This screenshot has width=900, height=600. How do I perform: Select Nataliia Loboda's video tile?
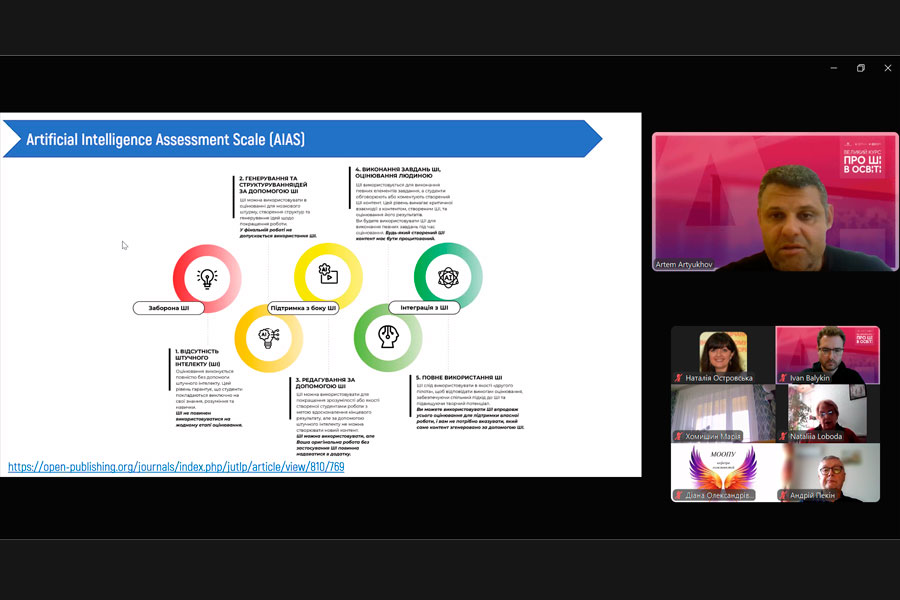[x=828, y=413]
